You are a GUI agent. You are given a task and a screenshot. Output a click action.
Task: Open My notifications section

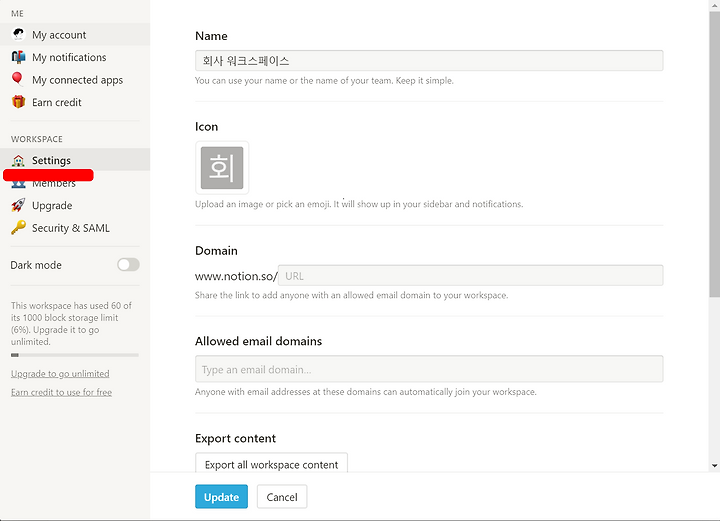pyautogui.click(x=75, y=57)
